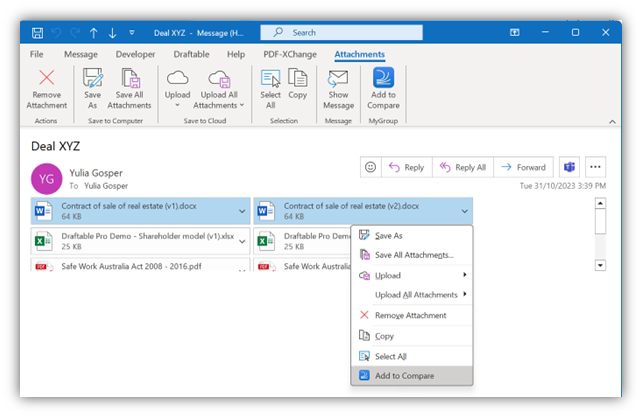This screenshot has width=642, height=417.
Task: Open the more actions ellipsis menu
Action: point(597,167)
